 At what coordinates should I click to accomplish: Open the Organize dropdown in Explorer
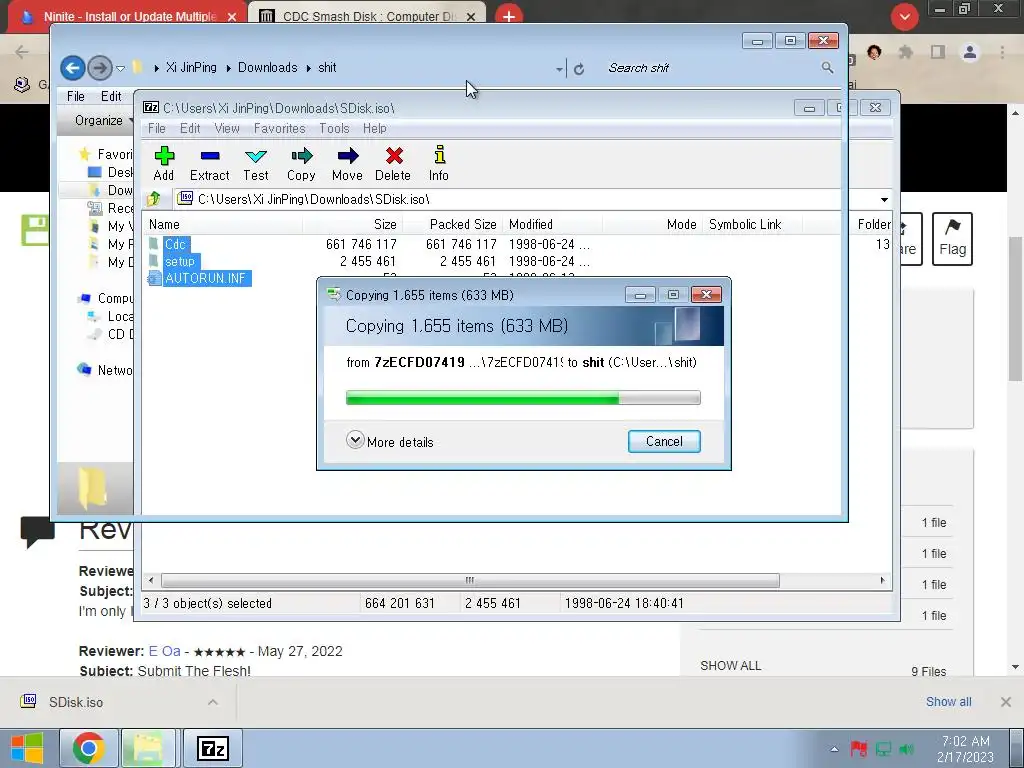[x=103, y=120]
